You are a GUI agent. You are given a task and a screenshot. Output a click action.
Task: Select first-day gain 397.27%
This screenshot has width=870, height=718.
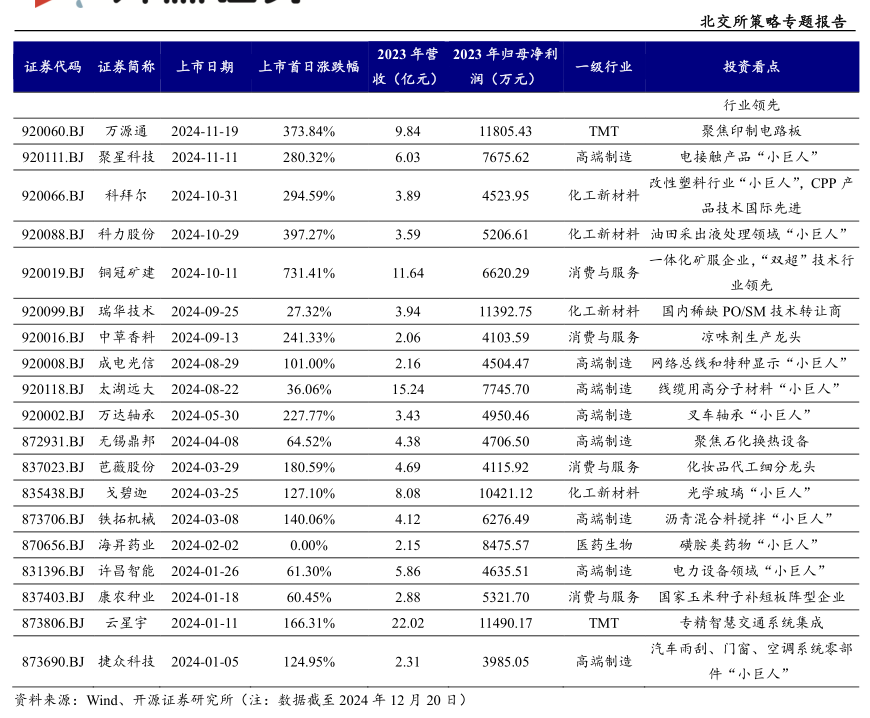coord(309,235)
